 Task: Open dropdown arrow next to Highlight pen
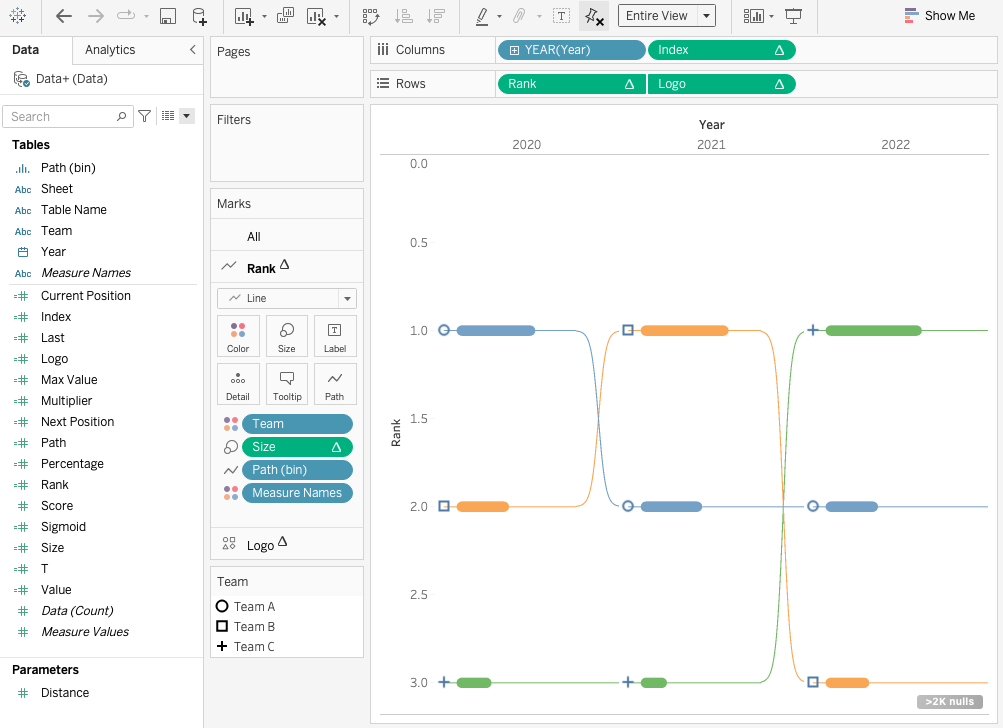click(x=499, y=17)
